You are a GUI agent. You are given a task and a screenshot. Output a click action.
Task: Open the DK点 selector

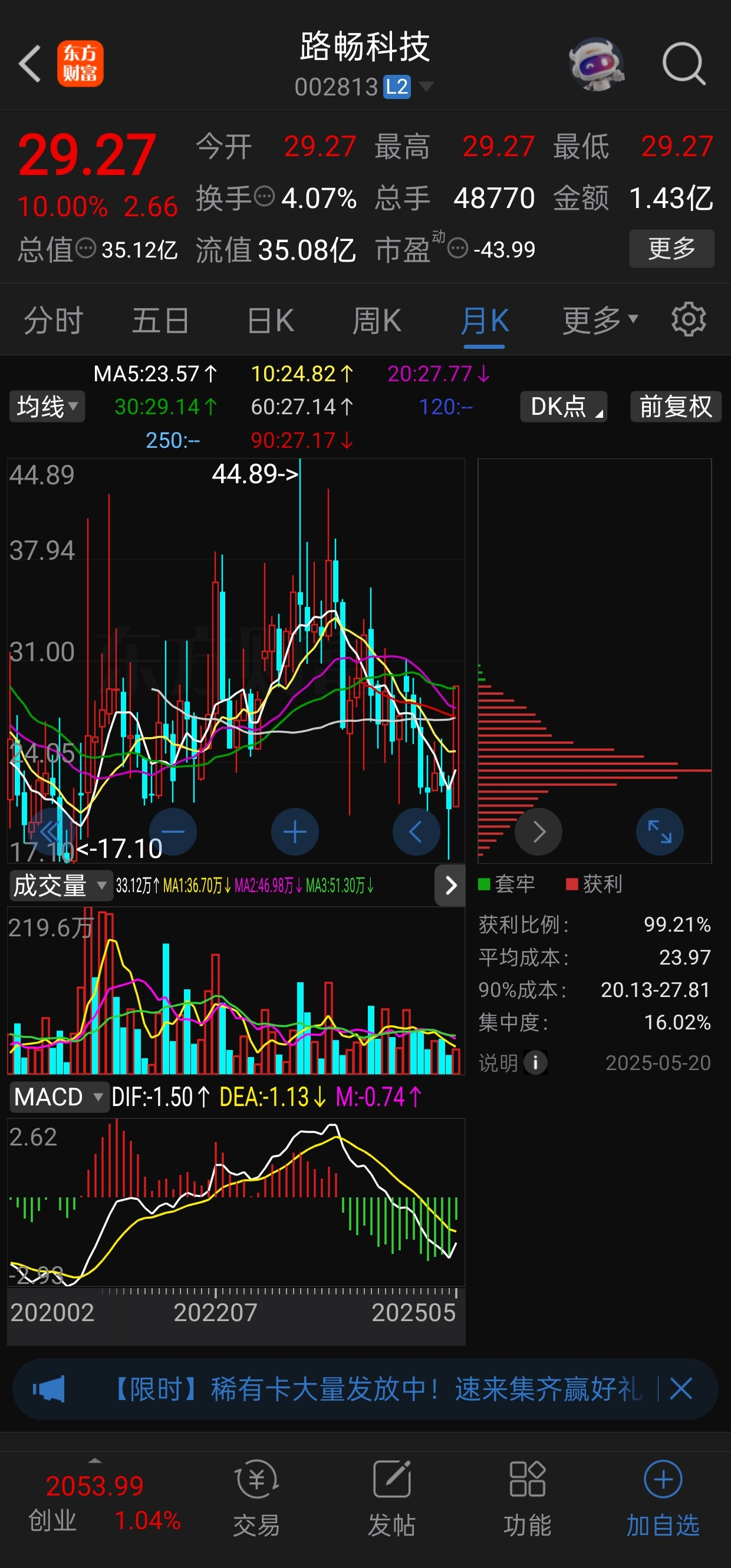[564, 406]
